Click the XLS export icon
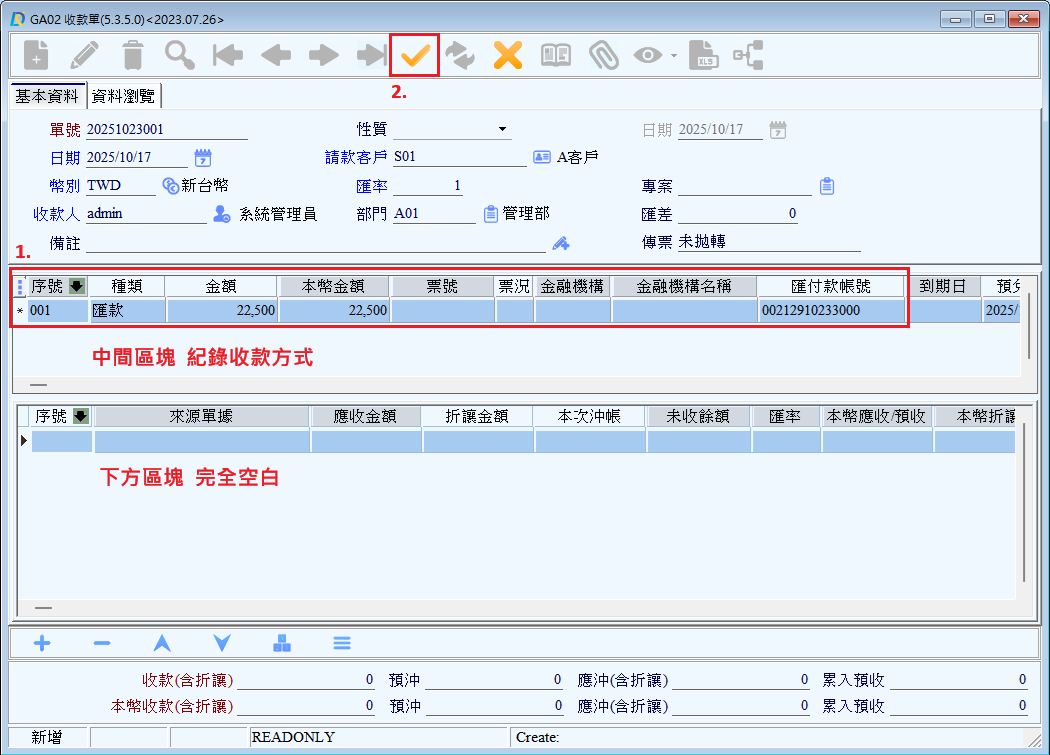The width and height of the screenshot is (1050, 755). coord(705,55)
